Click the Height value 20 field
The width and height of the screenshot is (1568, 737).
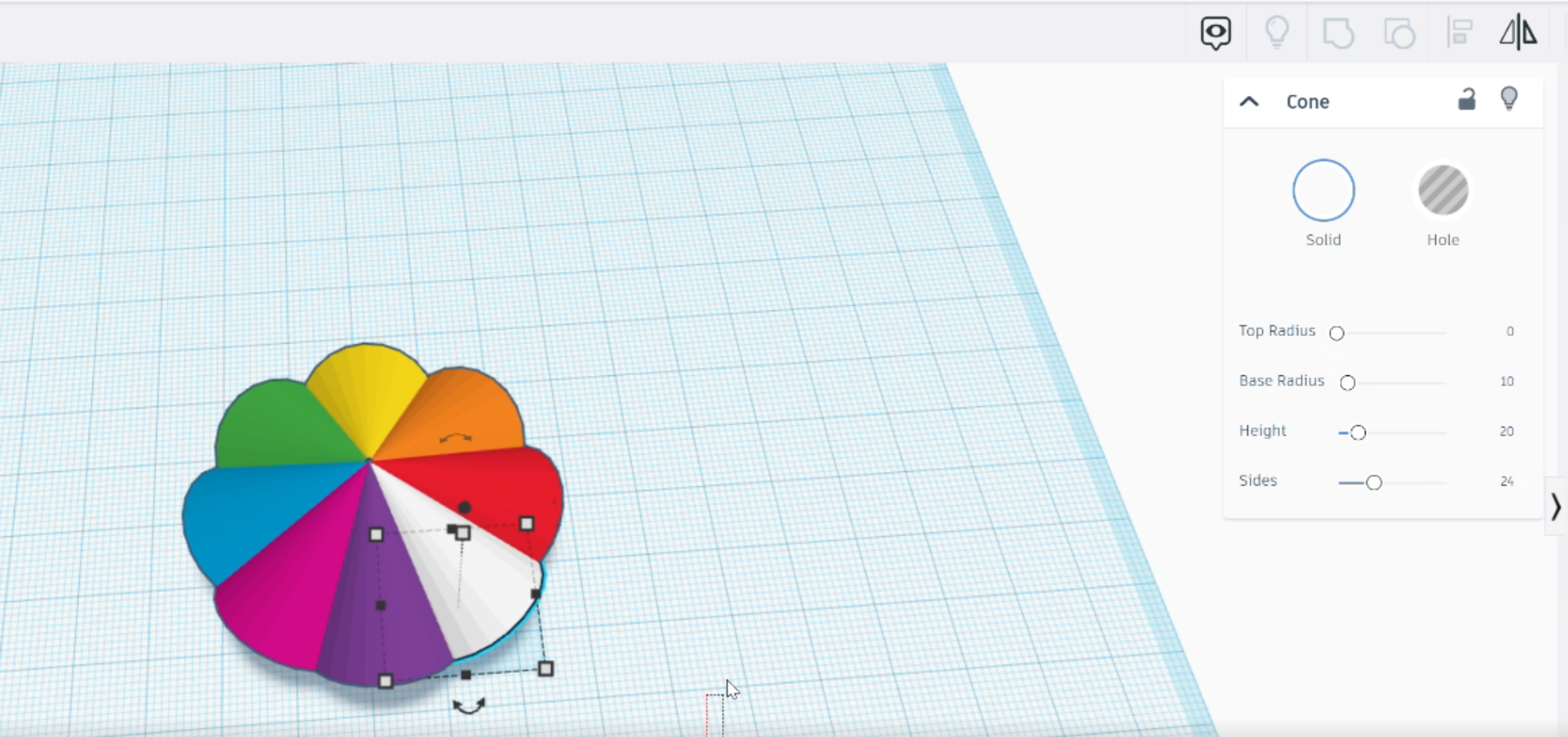[x=1506, y=432]
